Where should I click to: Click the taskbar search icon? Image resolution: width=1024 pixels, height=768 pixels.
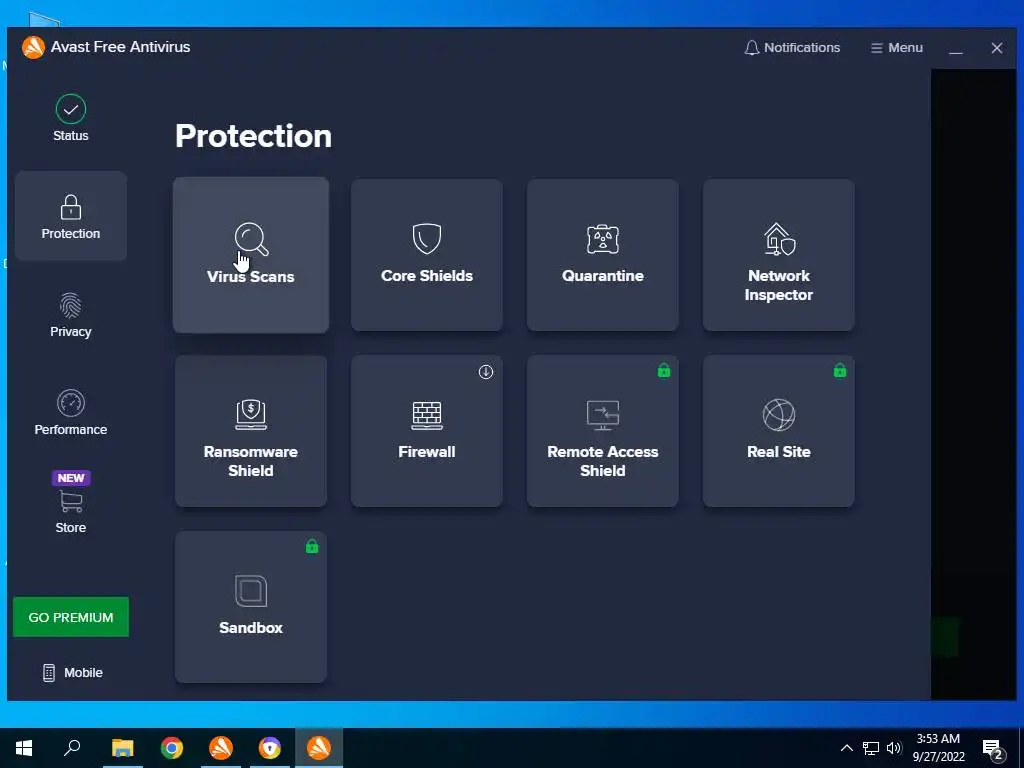click(72, 748)
